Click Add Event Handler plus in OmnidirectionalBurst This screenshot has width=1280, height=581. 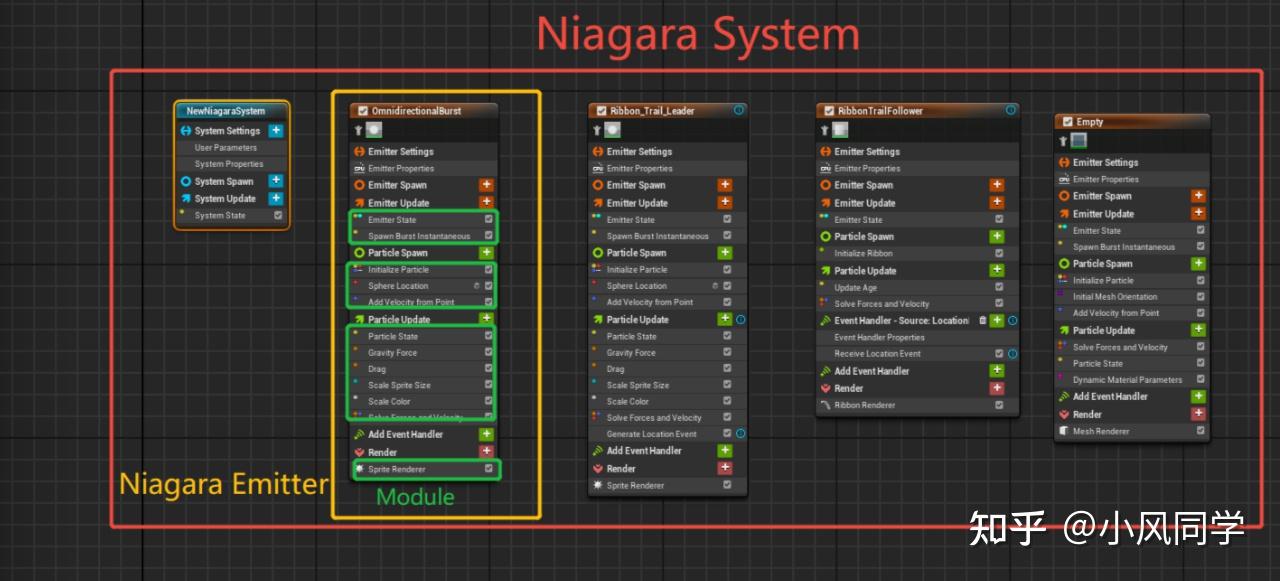coord(486,435)
